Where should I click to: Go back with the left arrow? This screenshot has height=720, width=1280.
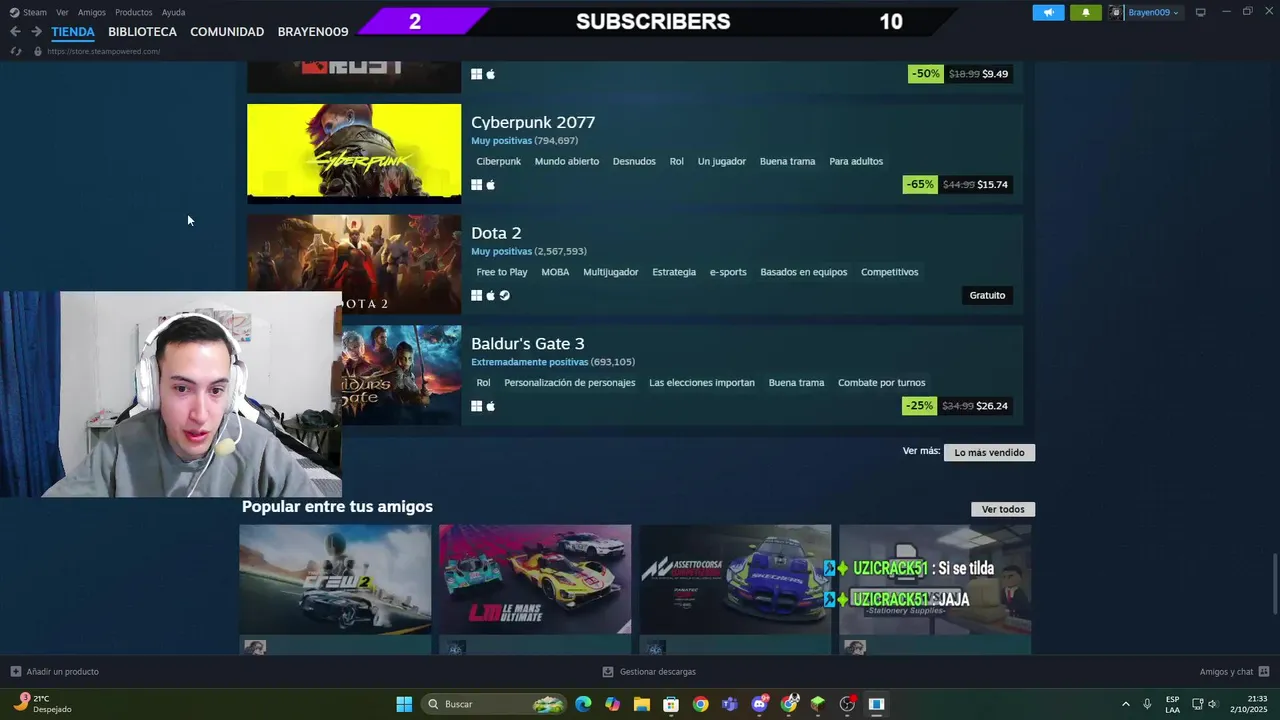[15, 32]
